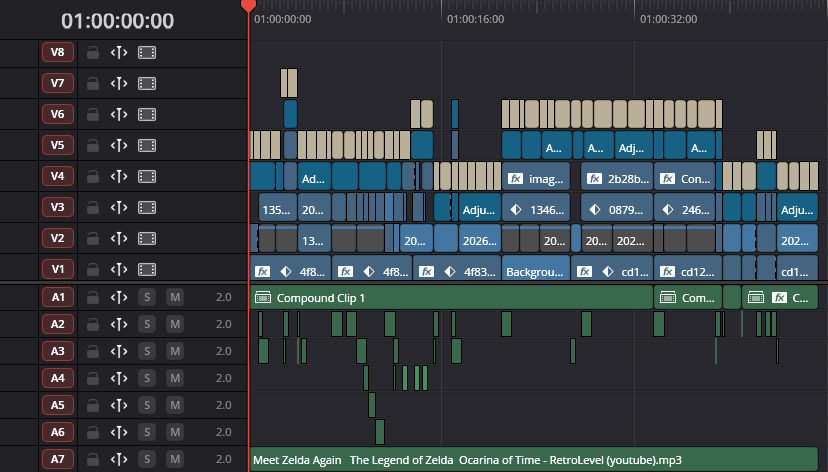This screenshot has height=472, width=828.
Task: Lock audio track A1
Action: coord(93,298)
